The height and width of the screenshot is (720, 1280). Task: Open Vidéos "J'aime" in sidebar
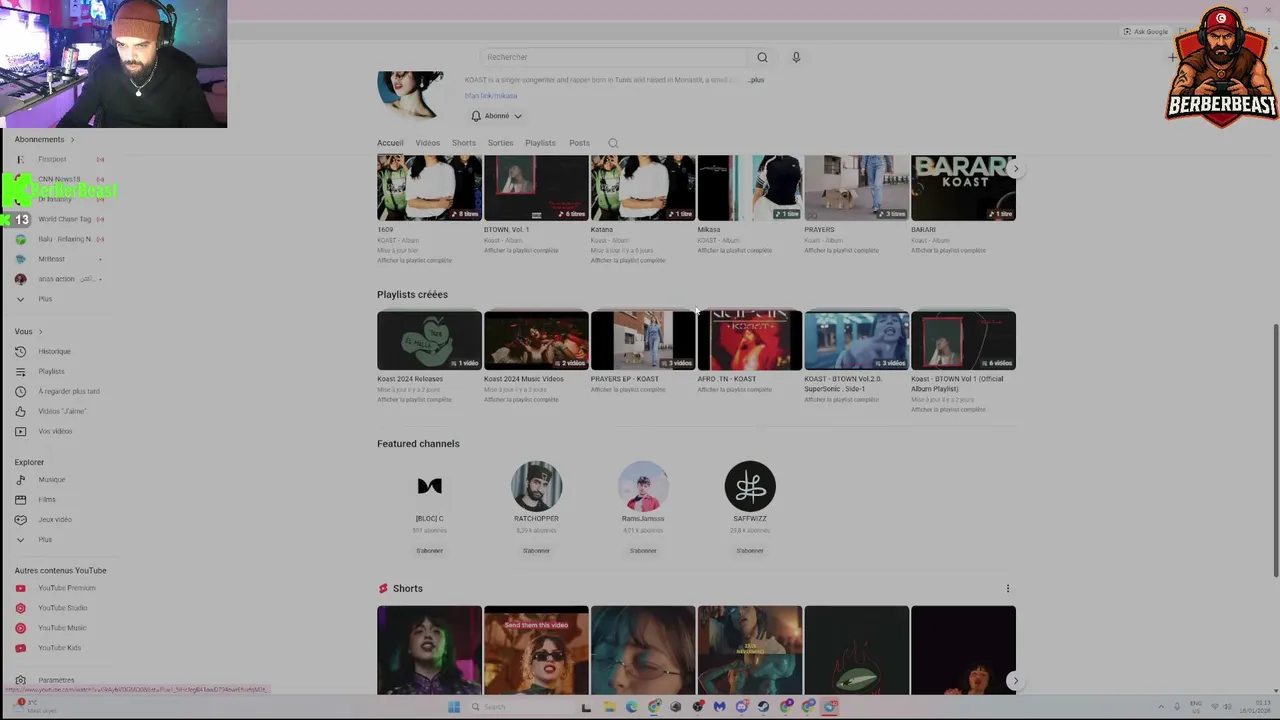click(x=61, y=411)
